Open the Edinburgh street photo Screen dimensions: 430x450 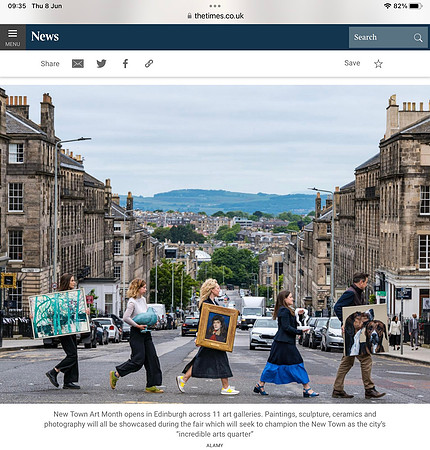tap(215, 244)
